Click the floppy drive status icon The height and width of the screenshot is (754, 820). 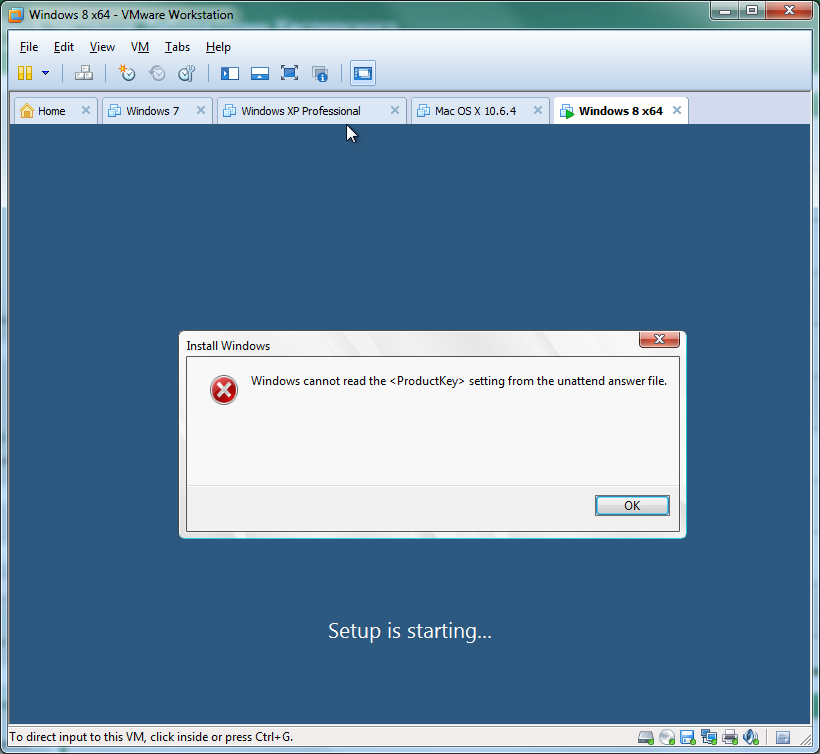(x=688, y=737)
